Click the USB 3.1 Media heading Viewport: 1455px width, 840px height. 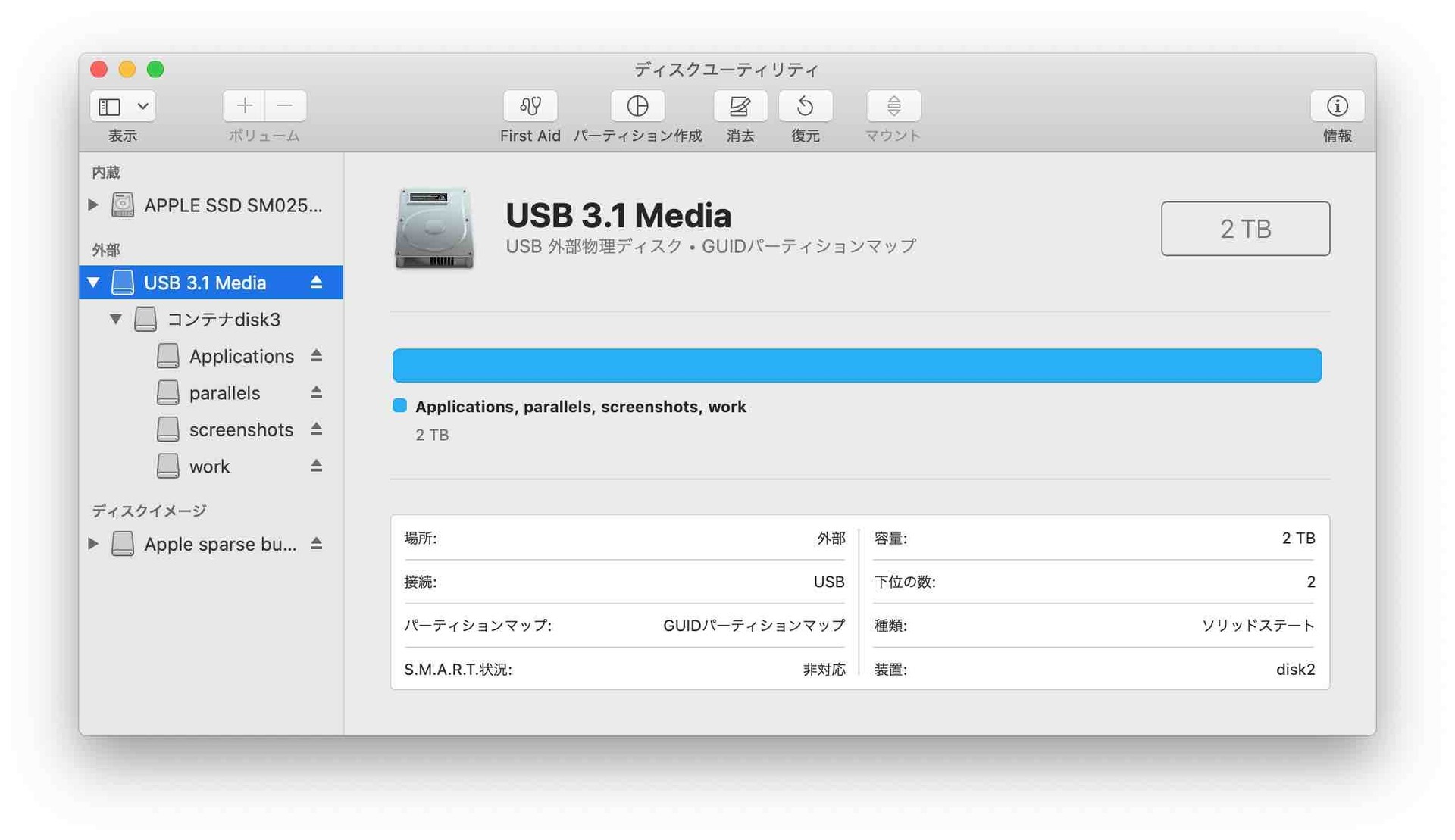point(618,216)
